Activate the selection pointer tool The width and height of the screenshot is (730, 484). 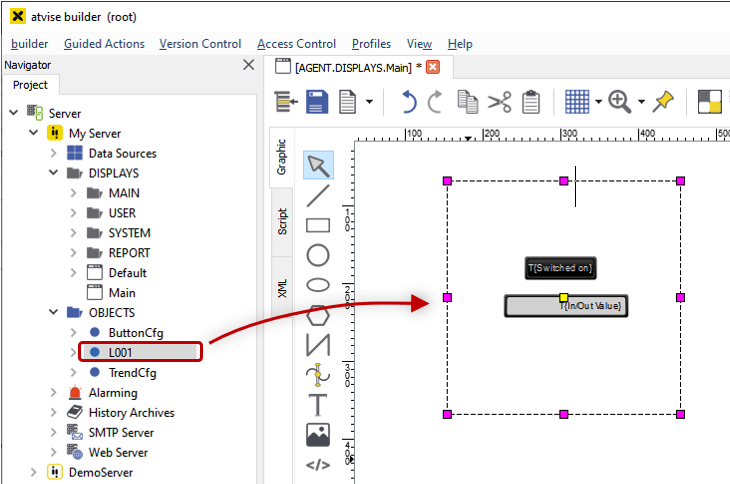coord(318,165)
